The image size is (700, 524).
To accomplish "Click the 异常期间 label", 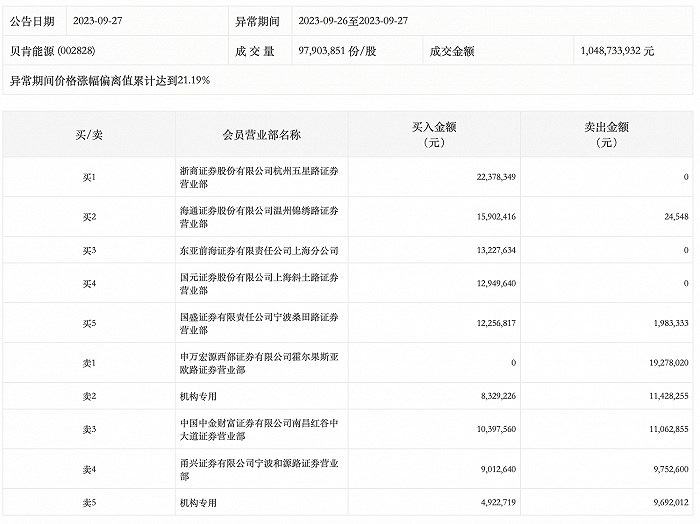I will [x=257, y=21].
